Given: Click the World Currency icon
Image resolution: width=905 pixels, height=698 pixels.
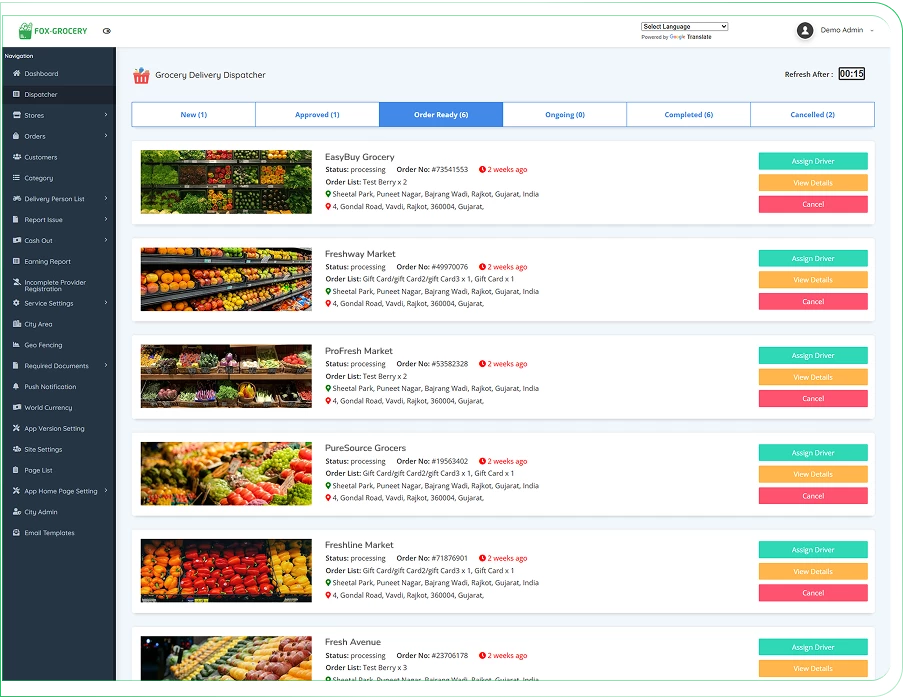Looking at the screenshot, I should (x=16, y=407).
